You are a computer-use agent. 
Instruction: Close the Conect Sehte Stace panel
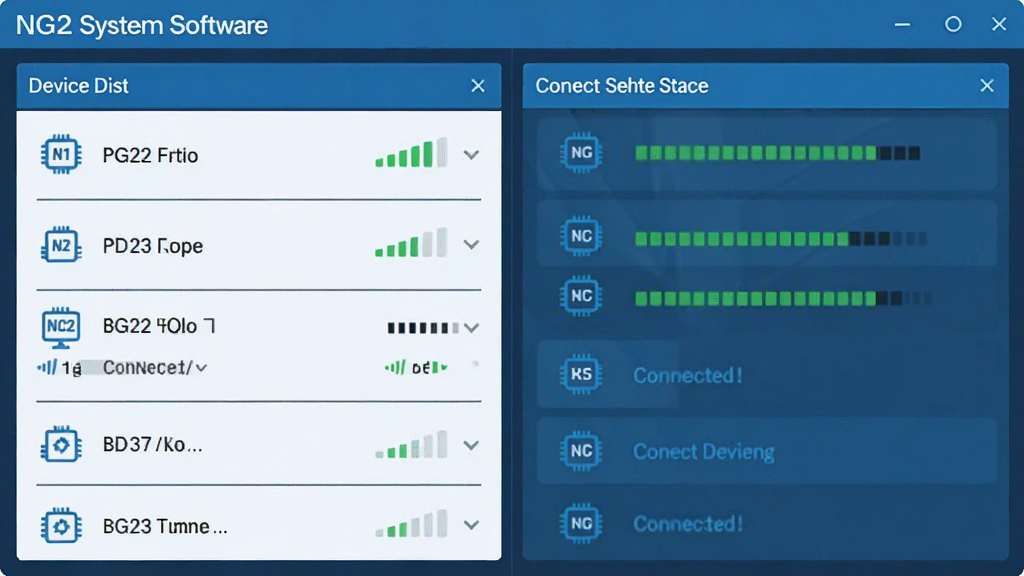pos(987,86)
